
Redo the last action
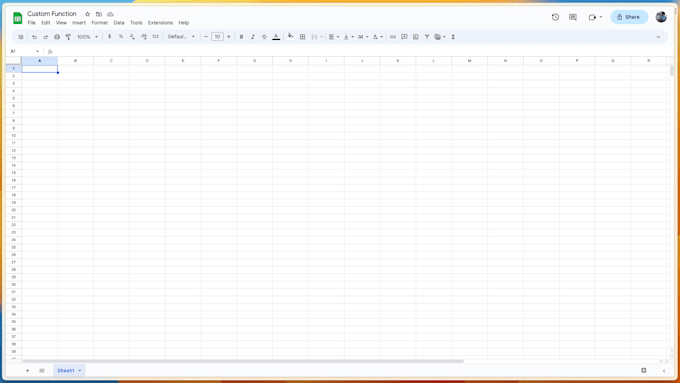coord(46,37)
